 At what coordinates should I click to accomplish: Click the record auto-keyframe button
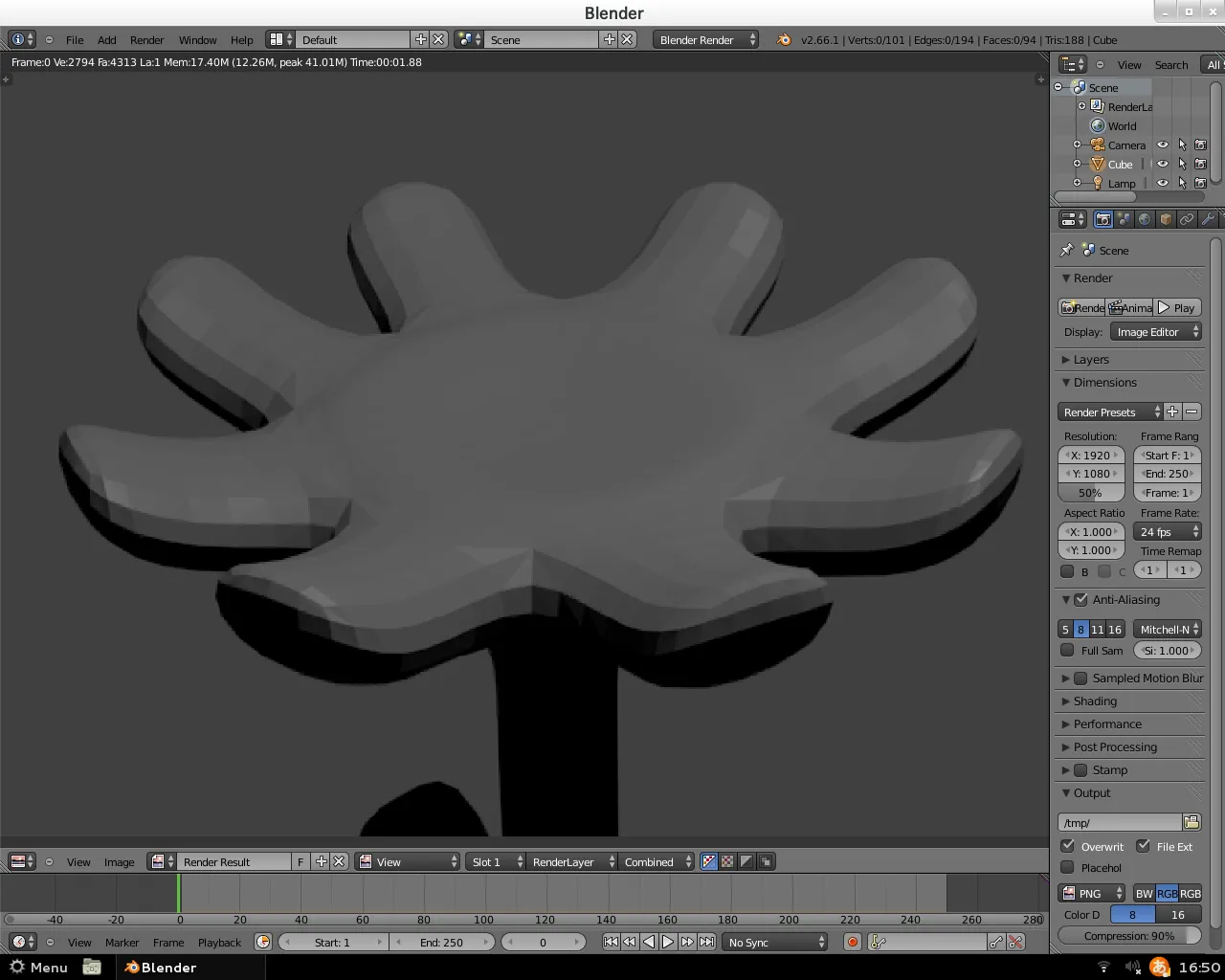[x=852, y=943]
